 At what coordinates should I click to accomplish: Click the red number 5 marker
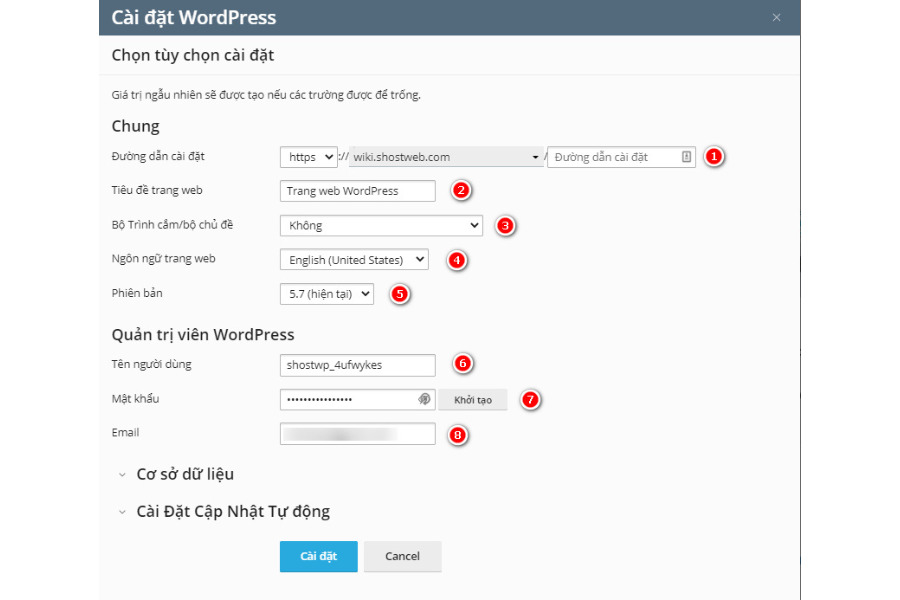[x=399, y=295]
